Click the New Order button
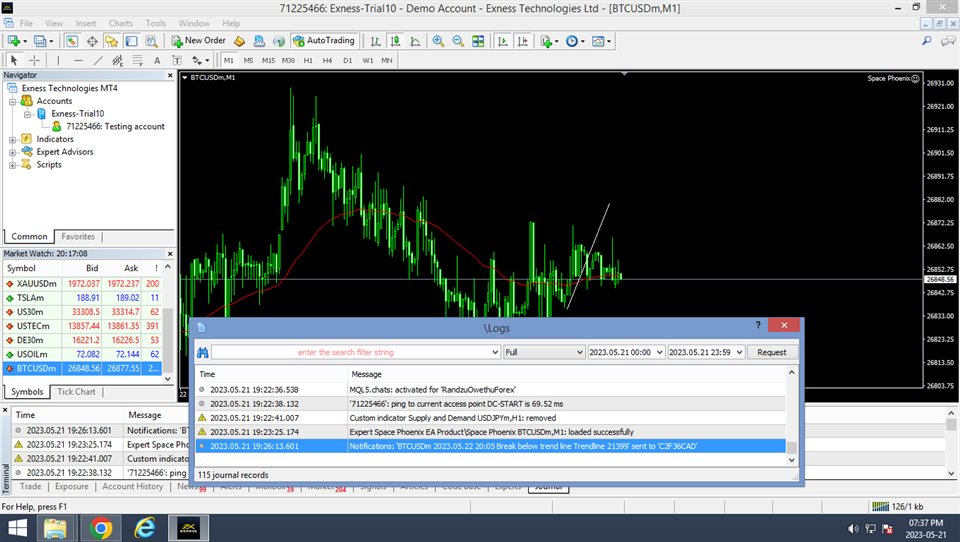This screenshot has width=960, height=542. (x=198, y=40)
